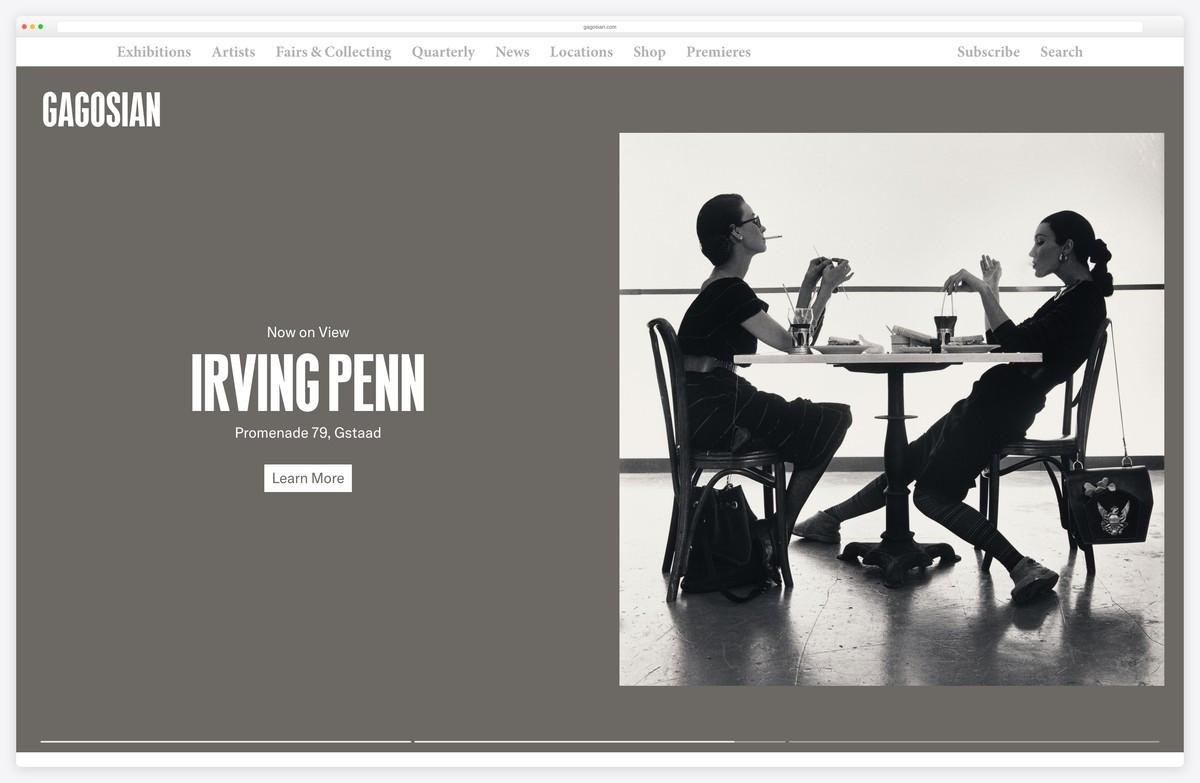This screenshot has height=783, width=1200.
Task: Click the browser address bar
Action: point(600,27)
